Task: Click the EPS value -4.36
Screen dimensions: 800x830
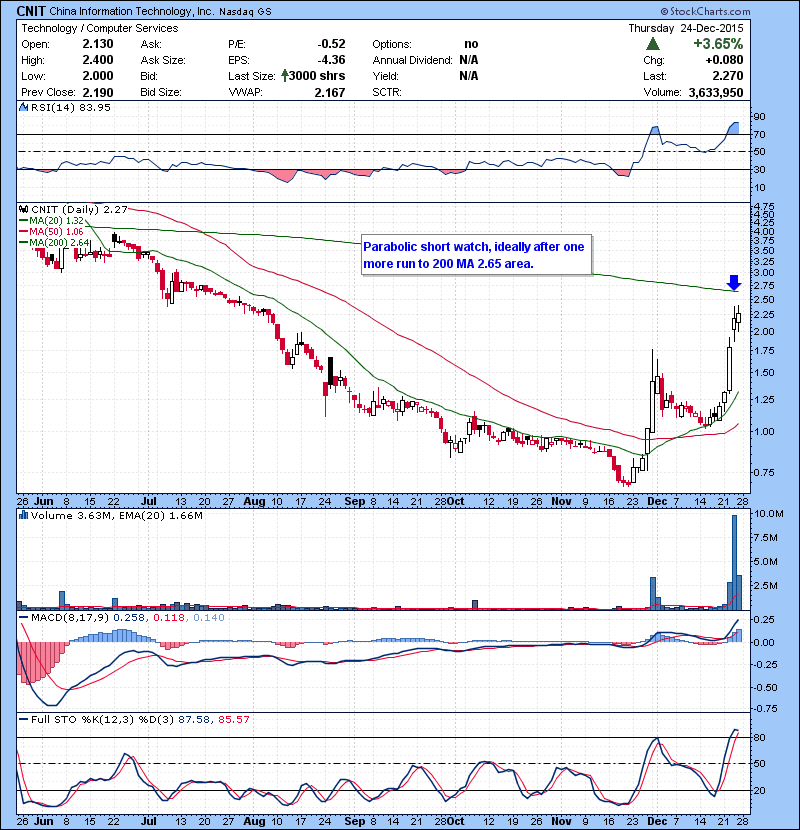Action: click(x=331, y=60)
